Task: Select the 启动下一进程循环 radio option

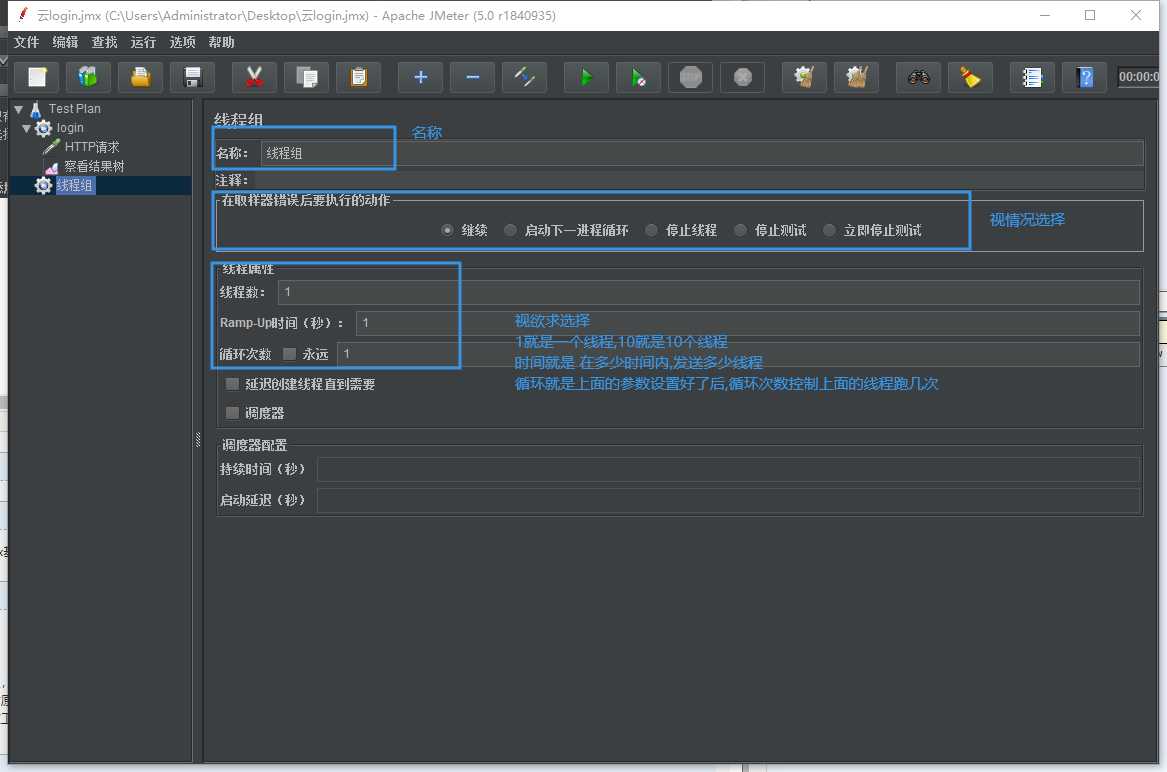Action: coord(510,230)
